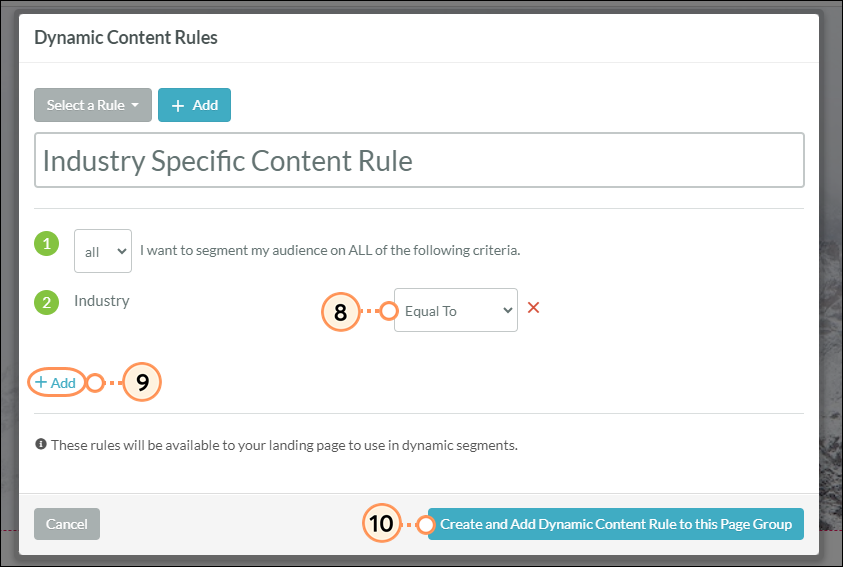Click the Industry criterion label
The width and height of the screenshot is (843, 567).
pos(102,300)
